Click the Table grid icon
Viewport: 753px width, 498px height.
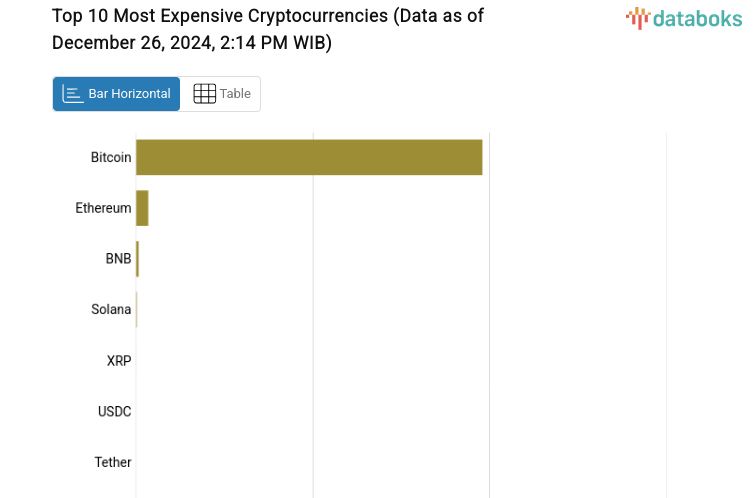coord(204,94)
